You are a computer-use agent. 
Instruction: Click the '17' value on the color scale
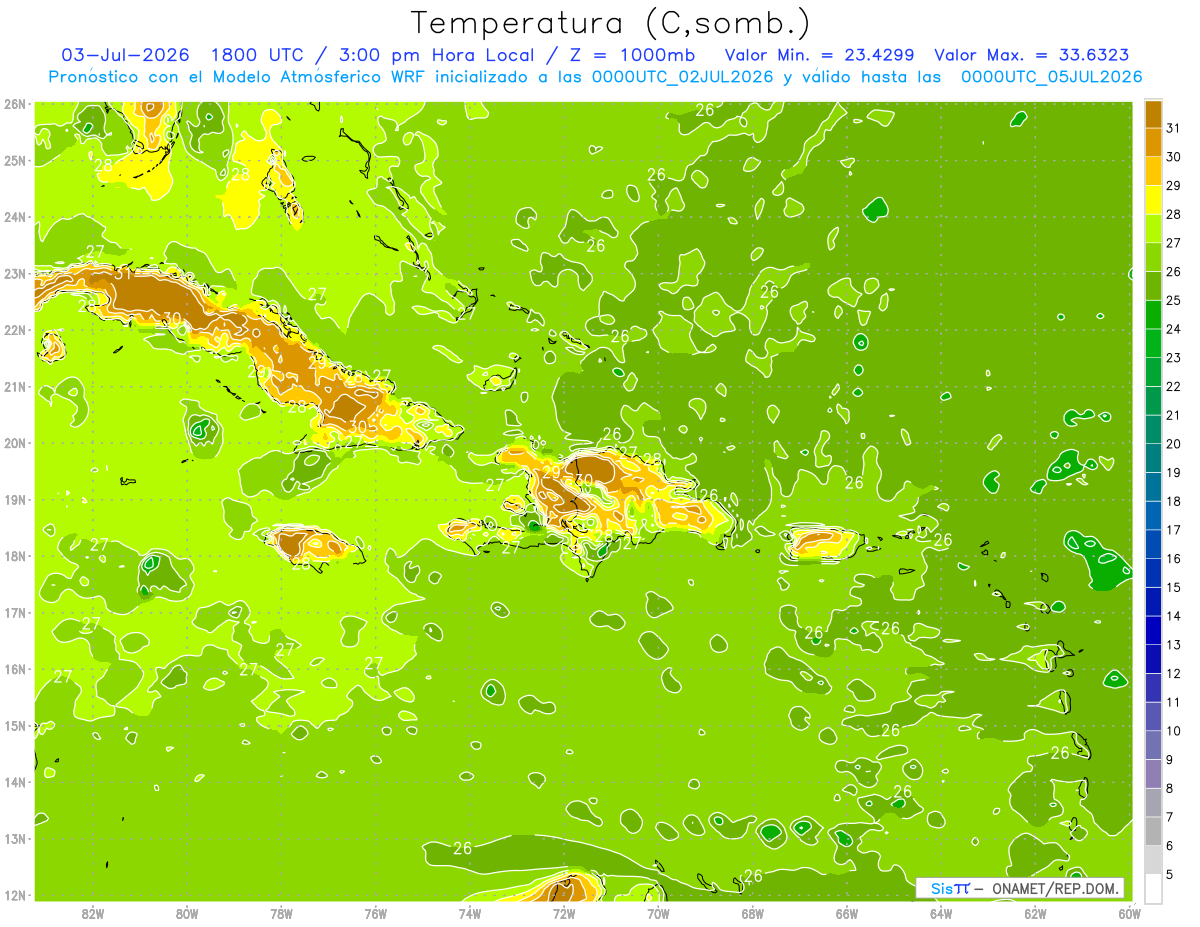click(1174, 530)
